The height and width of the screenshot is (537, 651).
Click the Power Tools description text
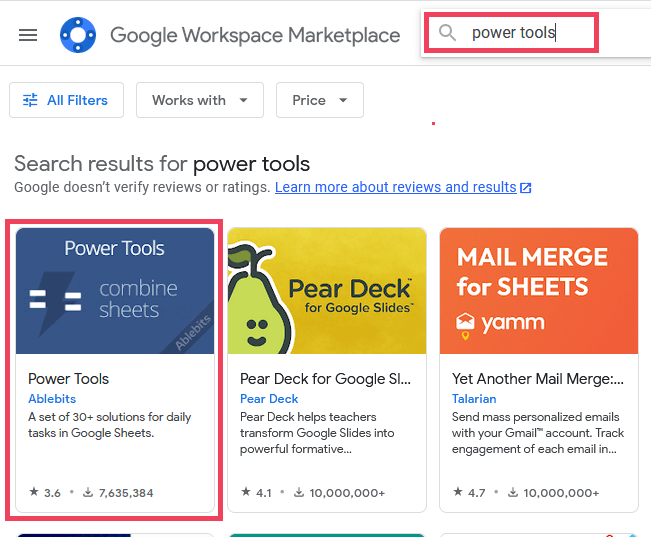click(x=110, y=425)
